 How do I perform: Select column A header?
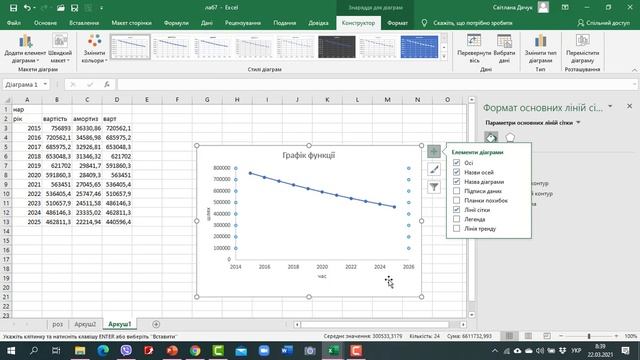tap(27, 100)
